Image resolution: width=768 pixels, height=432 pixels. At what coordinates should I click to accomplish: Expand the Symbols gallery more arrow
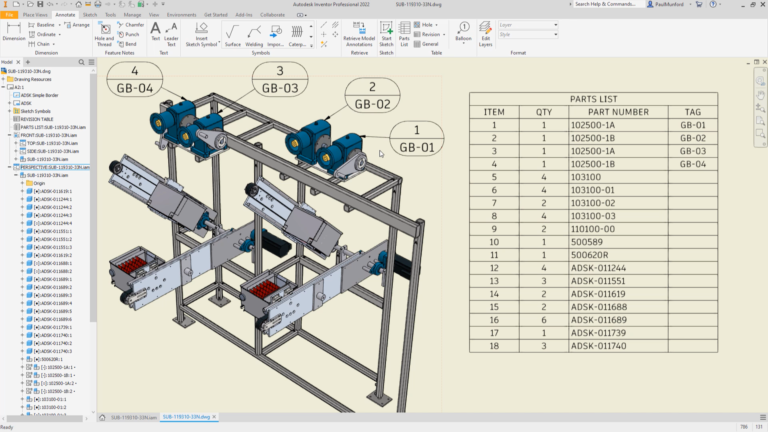(311, 46)
